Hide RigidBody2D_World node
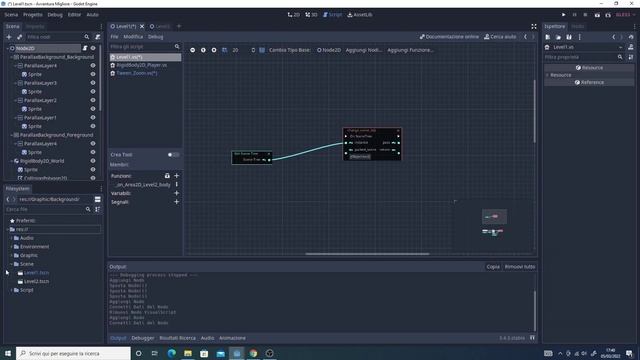 pos(93,161)
